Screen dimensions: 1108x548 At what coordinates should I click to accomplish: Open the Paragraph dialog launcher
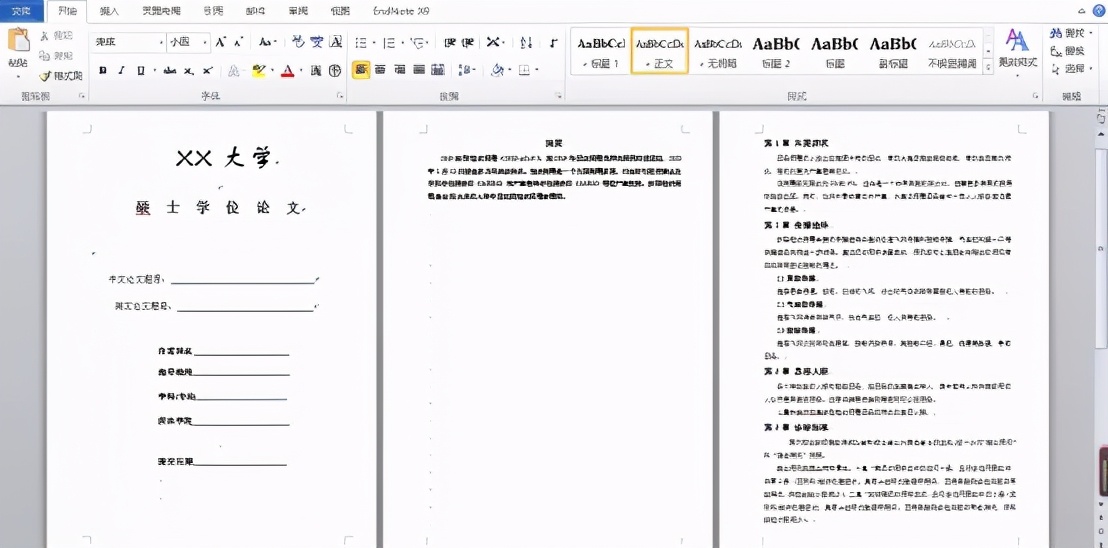click(558, 95)
